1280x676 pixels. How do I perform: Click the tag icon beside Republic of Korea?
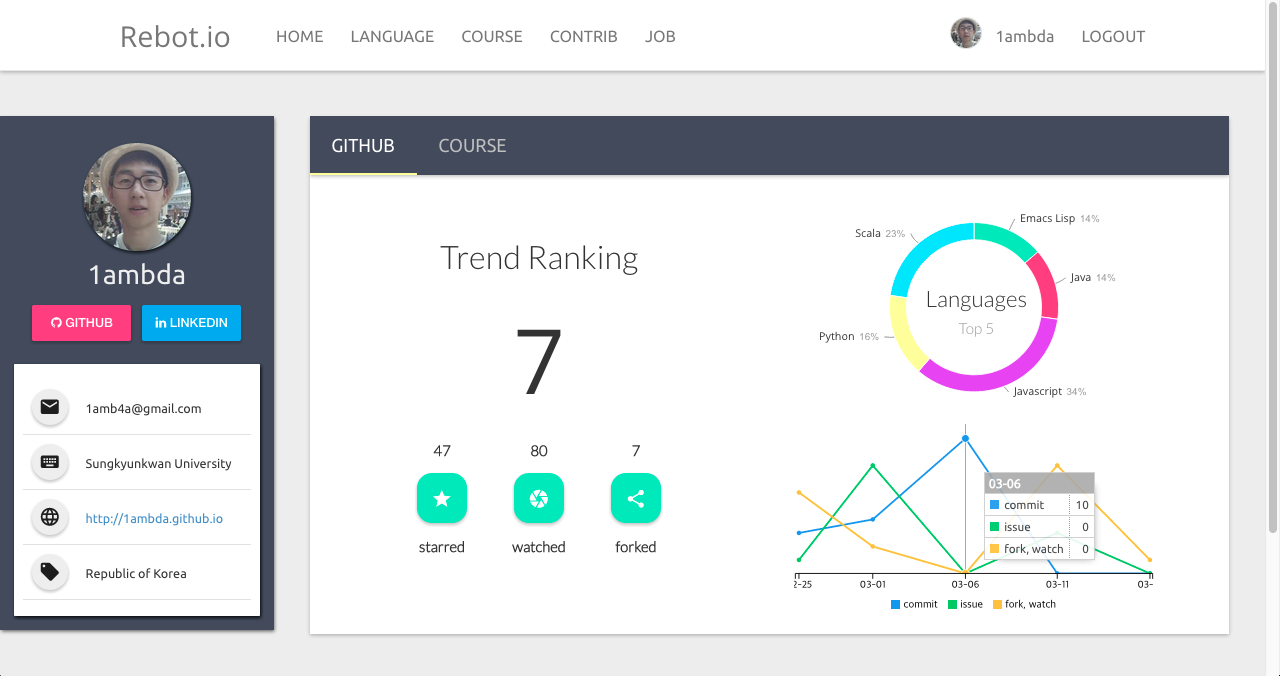(50, 572)
